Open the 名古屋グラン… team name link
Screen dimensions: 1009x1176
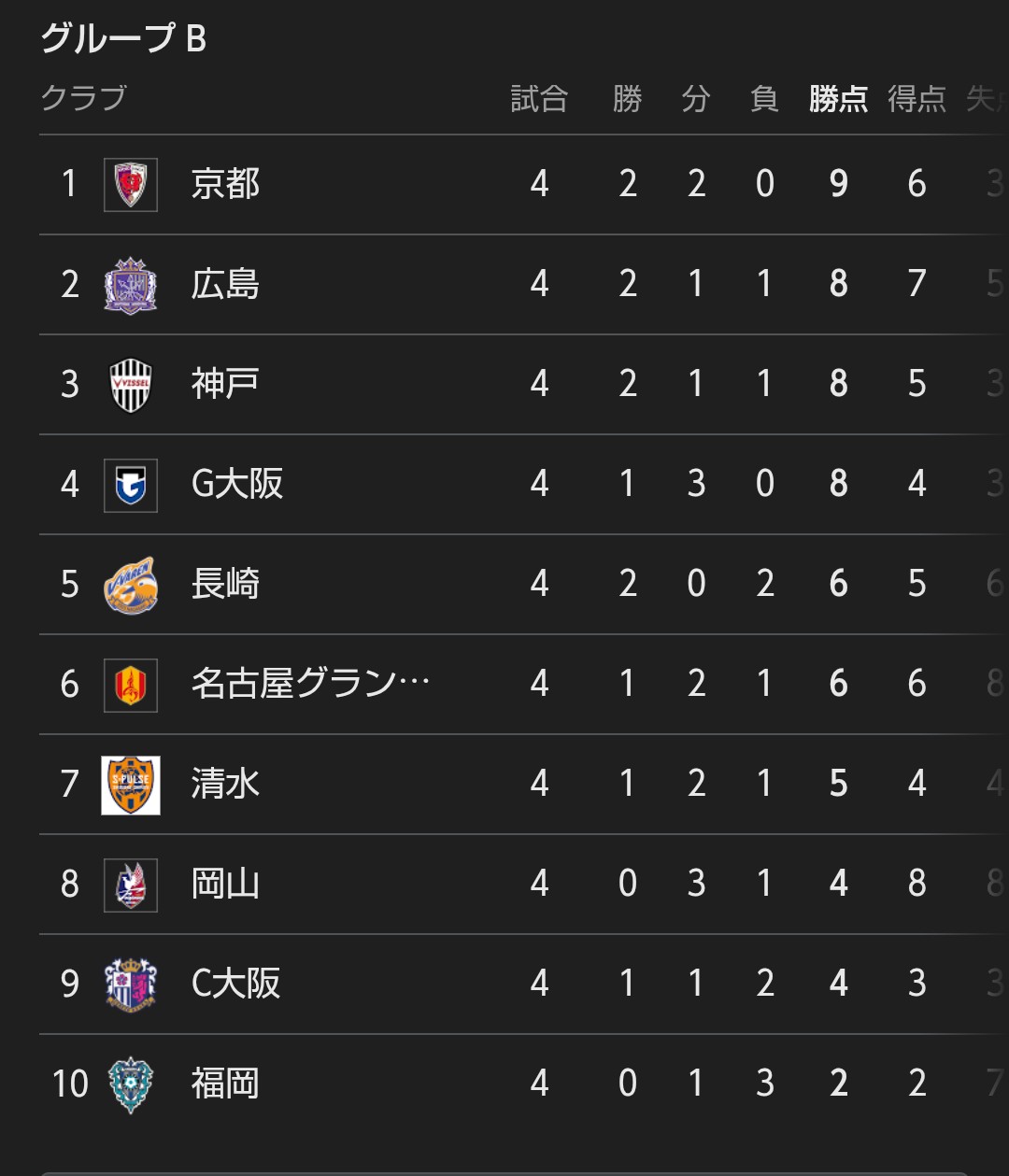point(310,685)
